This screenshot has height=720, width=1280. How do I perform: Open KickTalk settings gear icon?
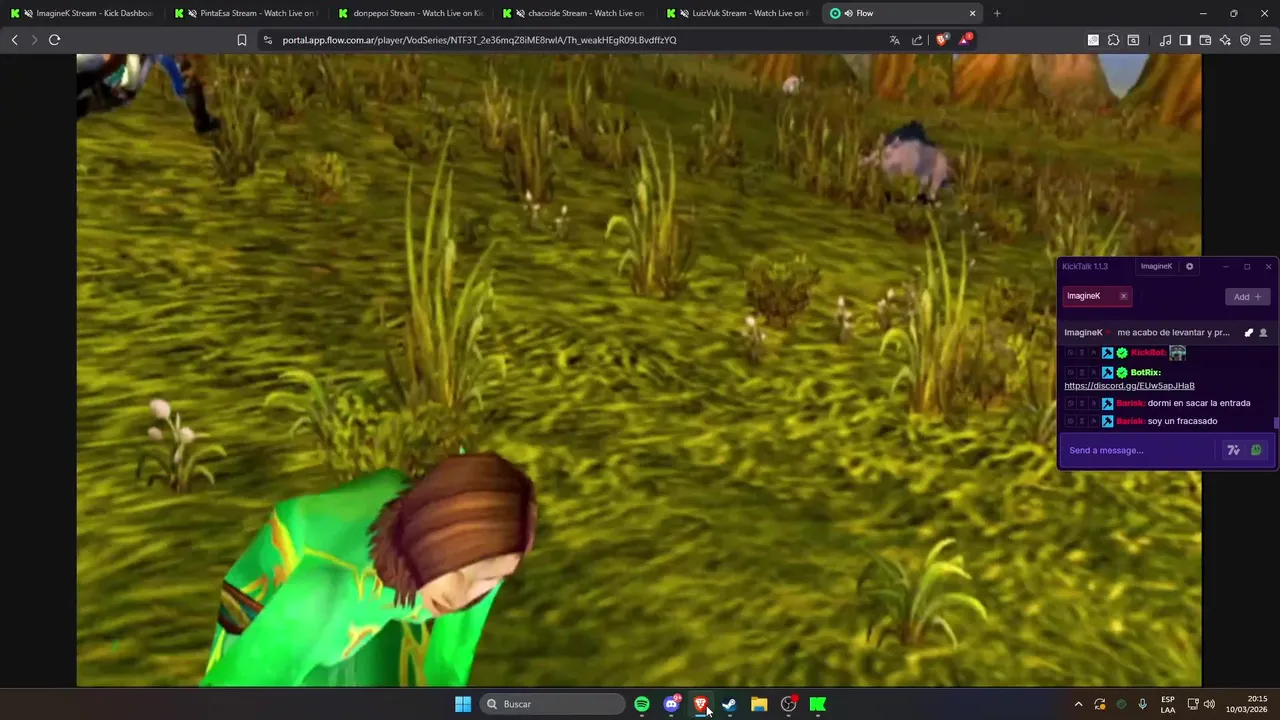pos(1189,266)
